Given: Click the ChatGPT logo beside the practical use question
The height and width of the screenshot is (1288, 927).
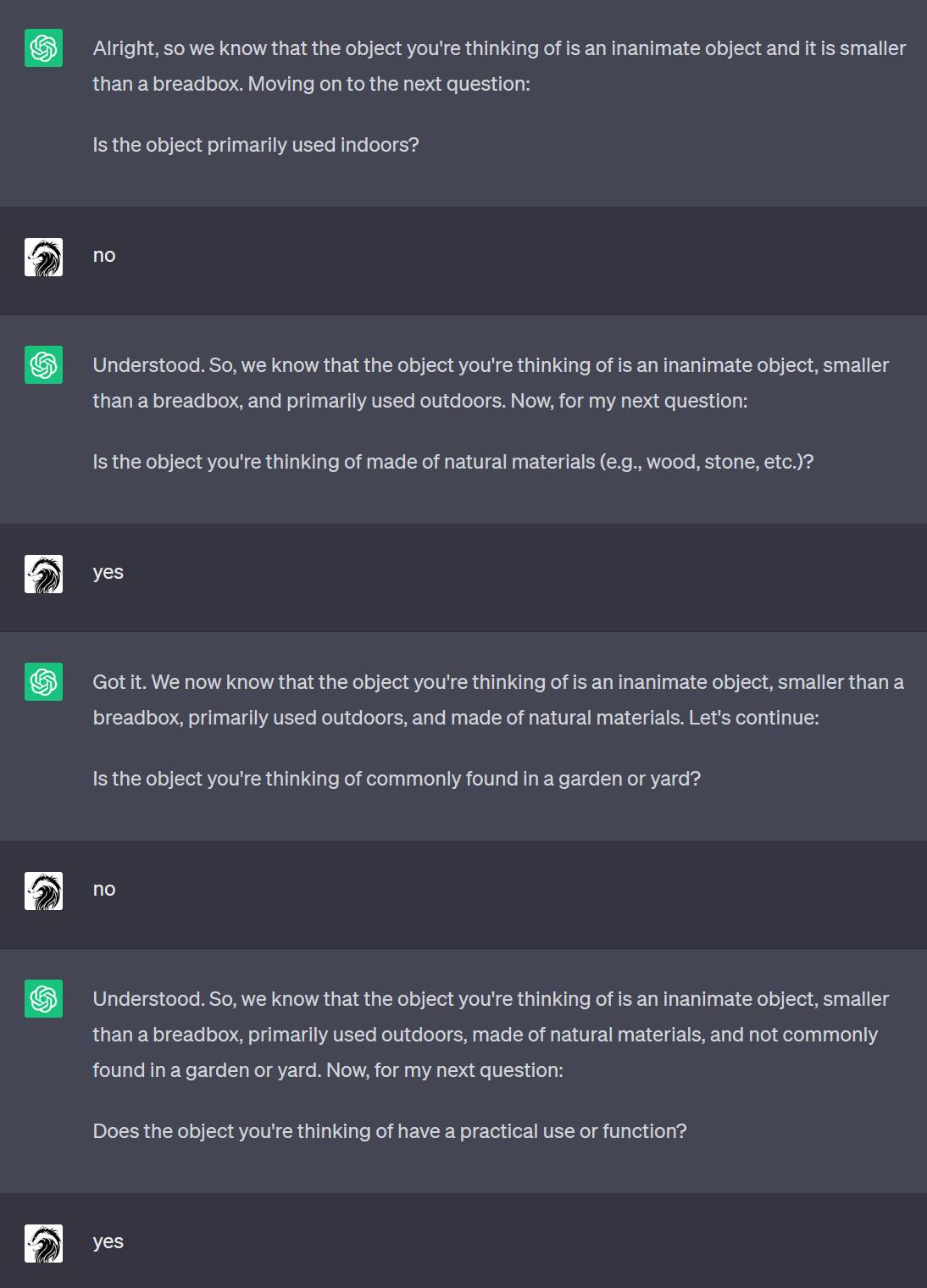Looking at the screenshot, I should (43, 998).
